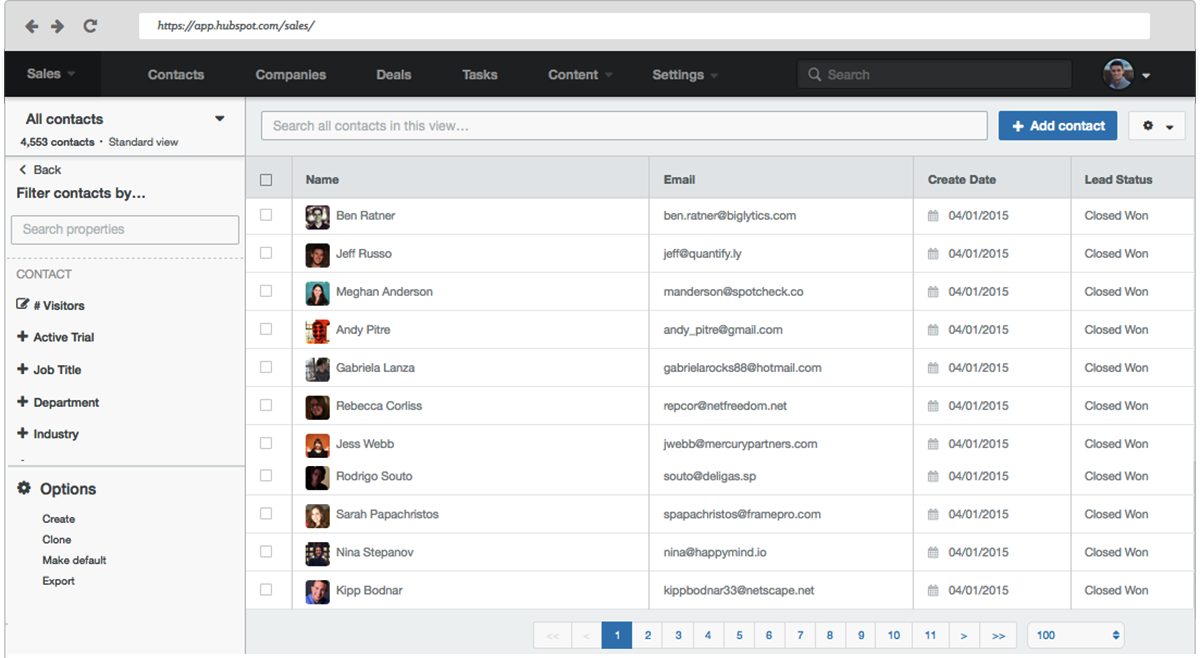Open the 100 per page dropdown
The image size is (1200, 658).
1075,635
